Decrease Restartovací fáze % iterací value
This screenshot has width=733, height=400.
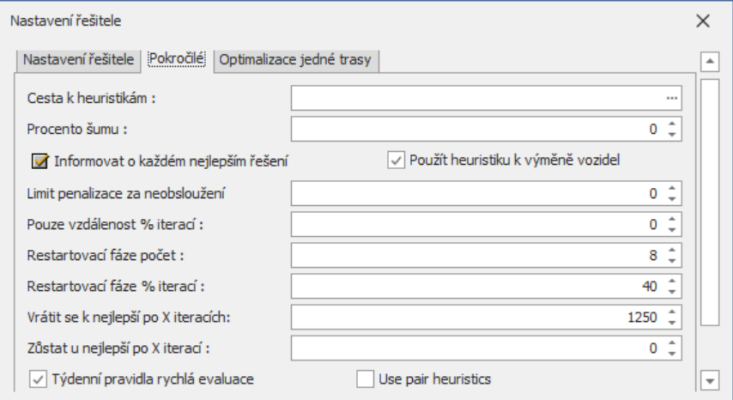[672, 292]
